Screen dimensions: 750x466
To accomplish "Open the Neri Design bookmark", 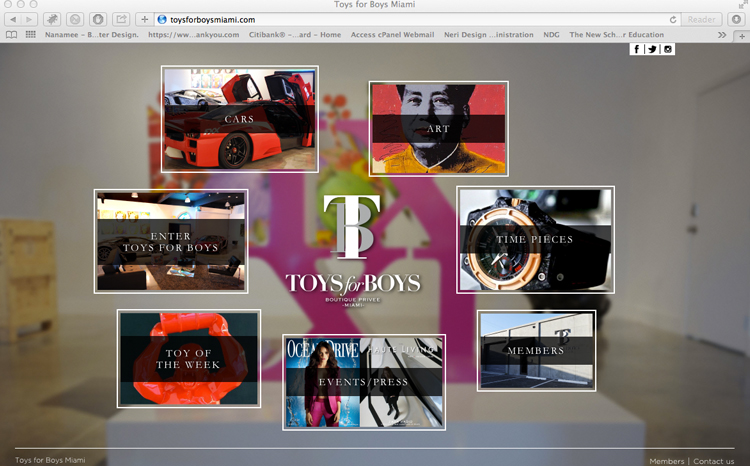I will tap(488, 34).
